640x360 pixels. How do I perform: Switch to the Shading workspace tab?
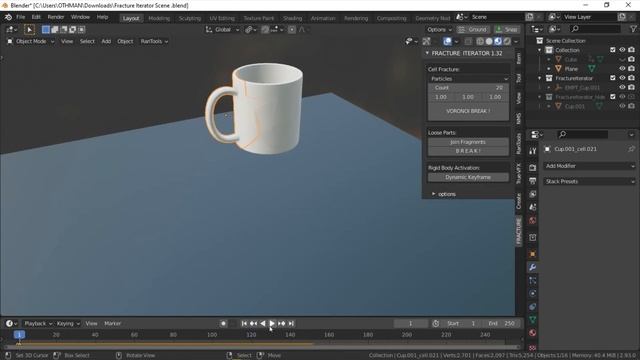(292, 18)
